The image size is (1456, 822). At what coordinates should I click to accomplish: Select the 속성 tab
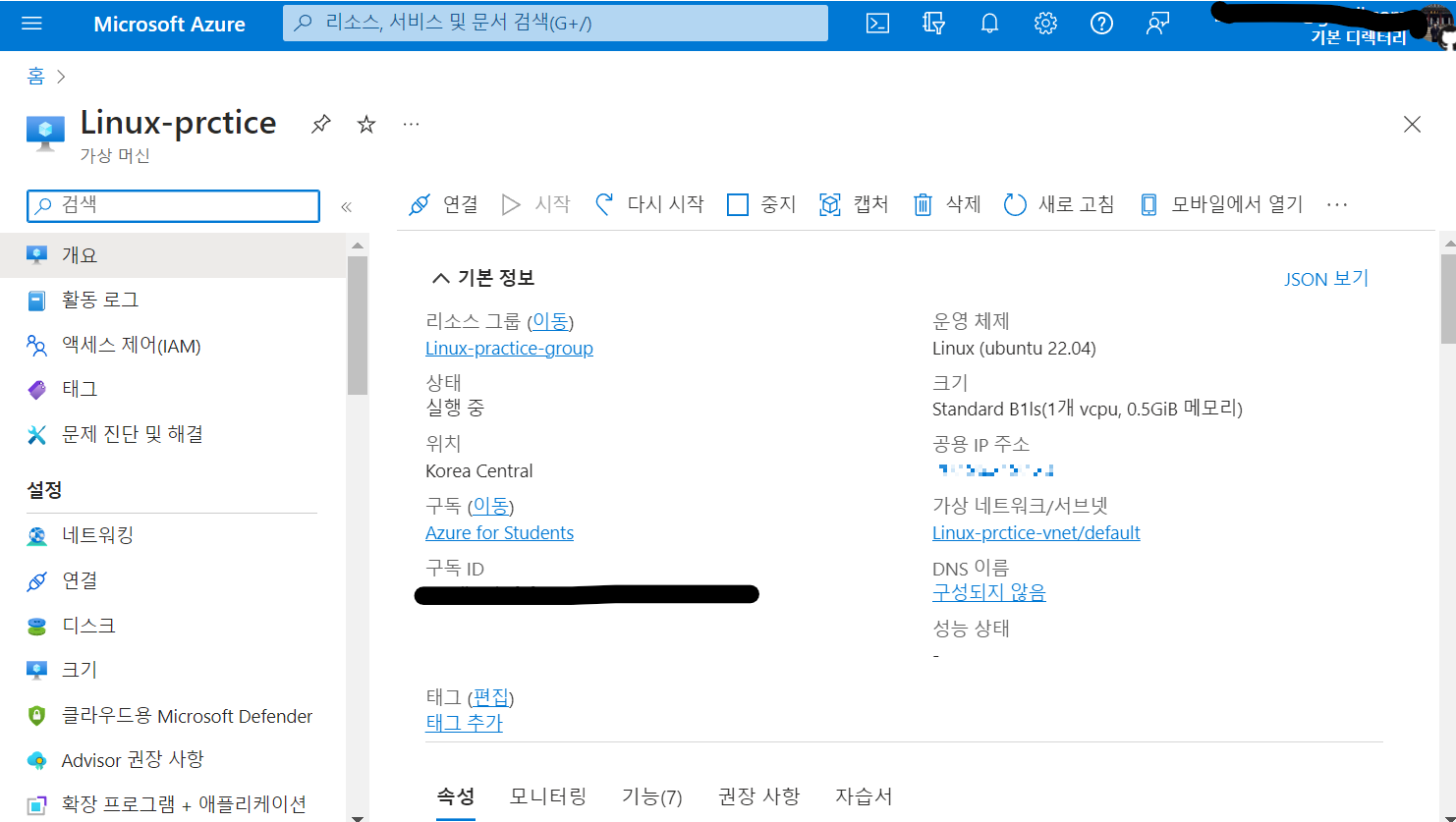click(x=455, y=796)
